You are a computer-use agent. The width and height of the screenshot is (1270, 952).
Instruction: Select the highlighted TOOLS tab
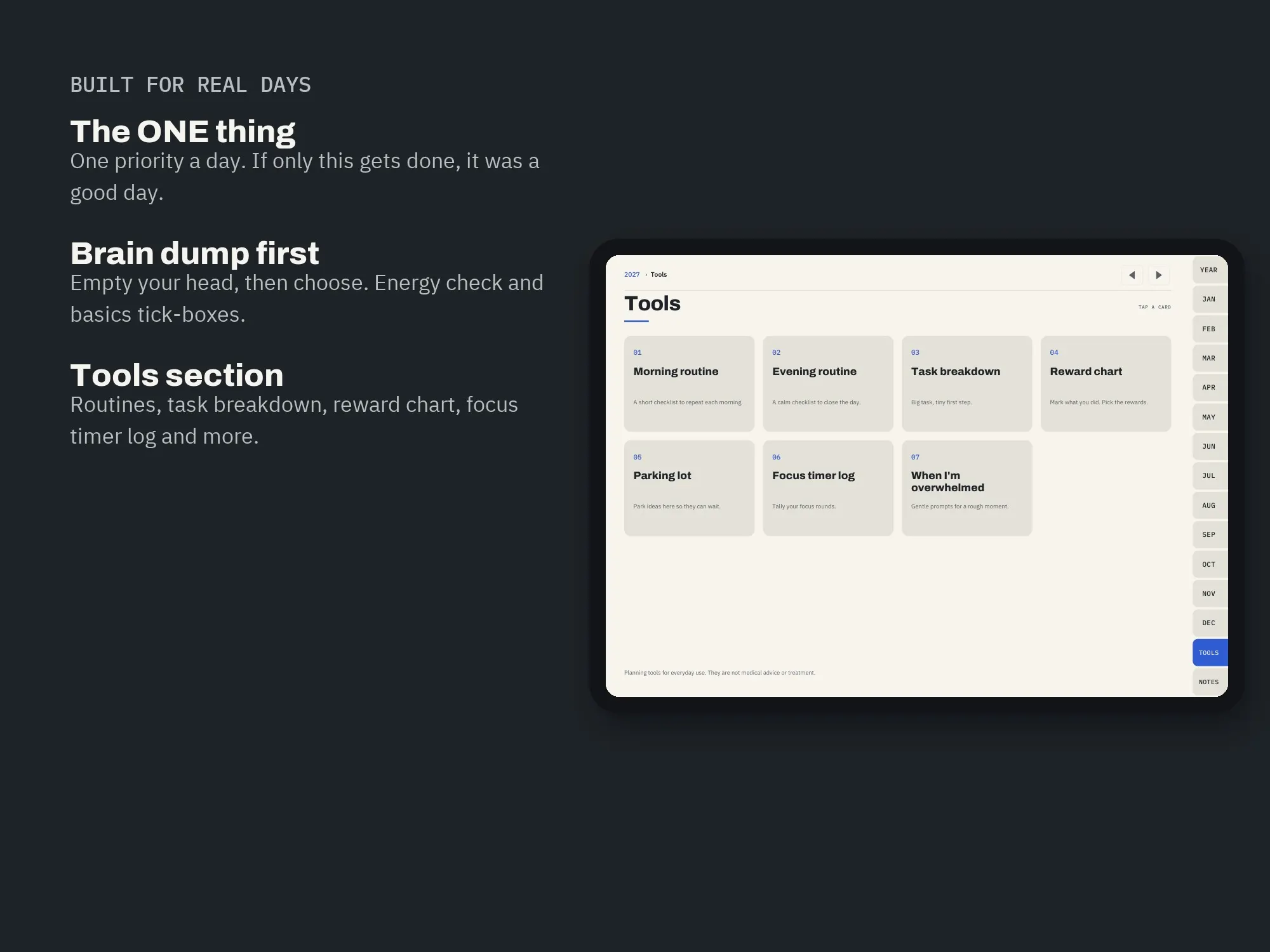[1210, 652]
